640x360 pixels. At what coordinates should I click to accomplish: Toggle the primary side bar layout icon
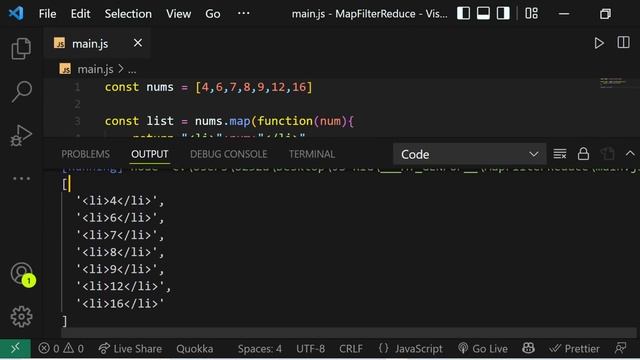click(463, 13)
